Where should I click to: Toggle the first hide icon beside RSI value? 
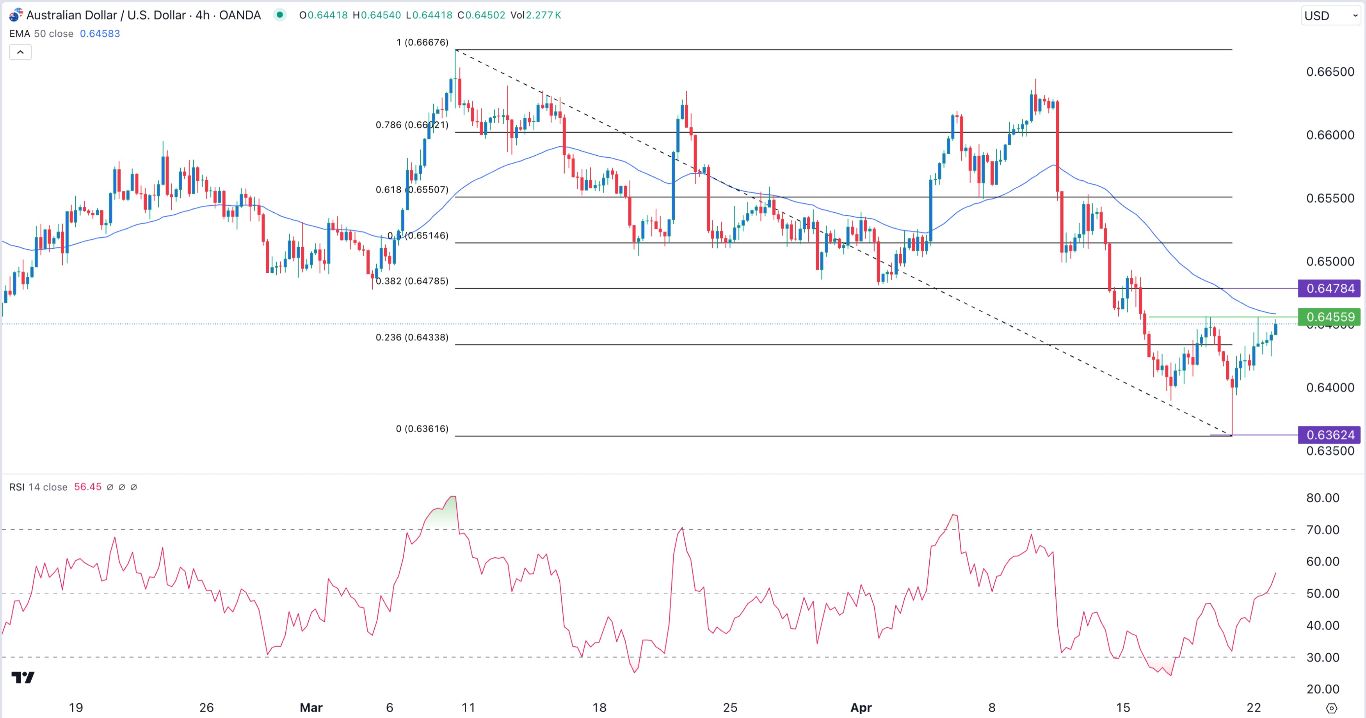[110, 487]
